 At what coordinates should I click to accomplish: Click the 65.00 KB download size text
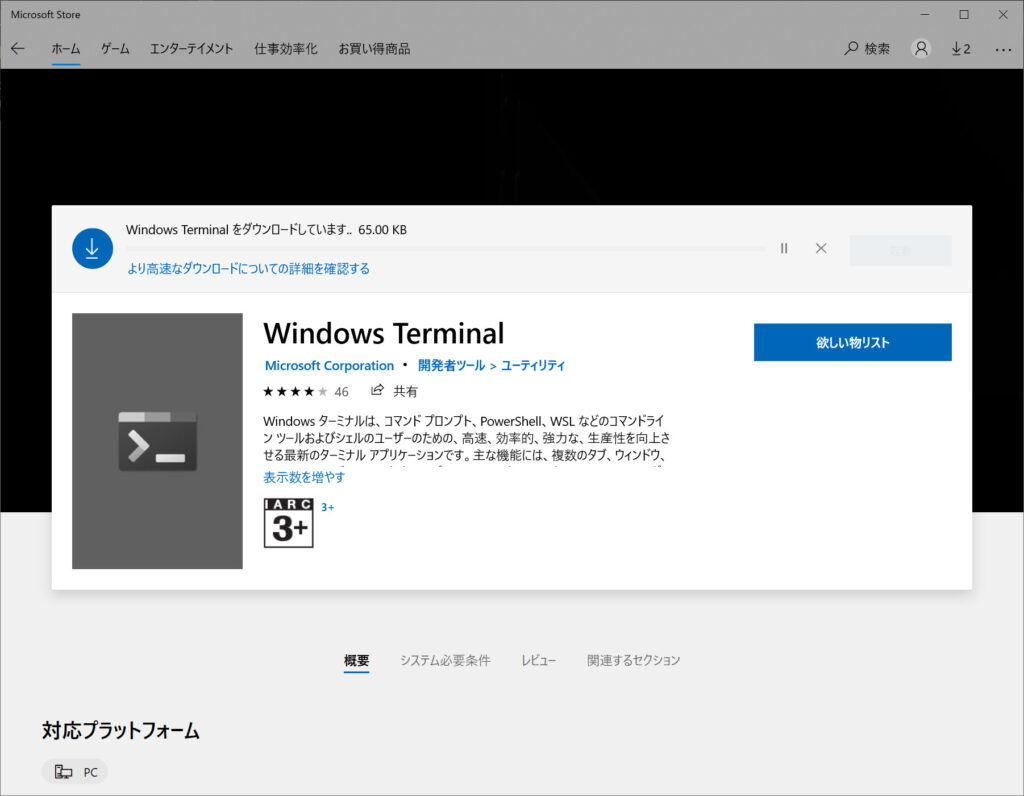pos(382,230)
